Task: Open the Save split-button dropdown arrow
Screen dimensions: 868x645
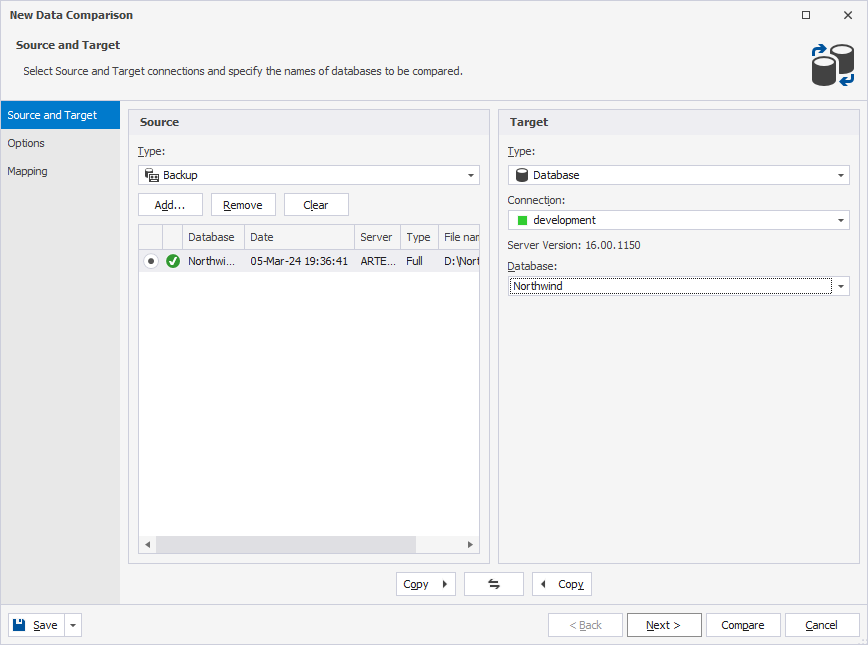Action: point(71,624)
